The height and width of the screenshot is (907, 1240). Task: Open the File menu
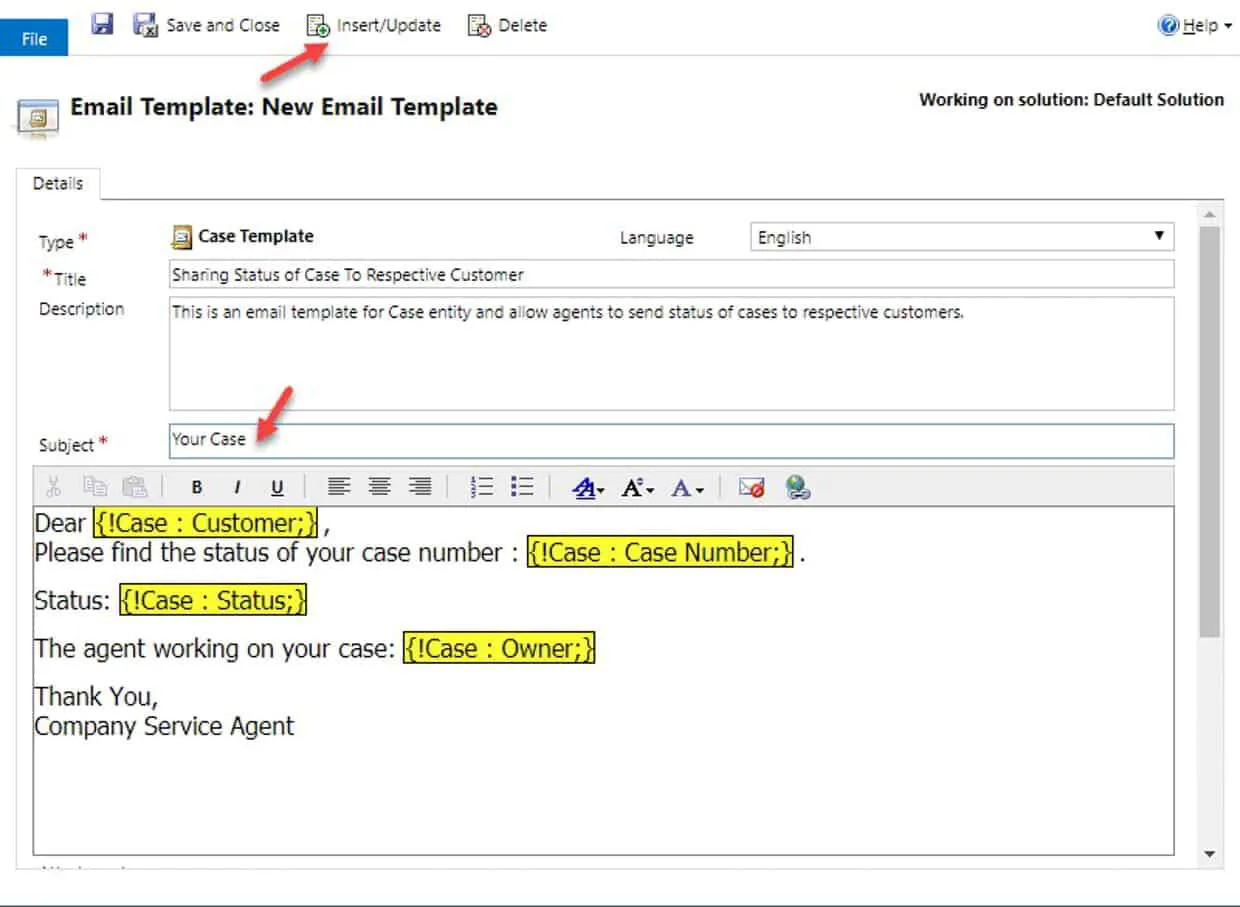click(34, 38)
